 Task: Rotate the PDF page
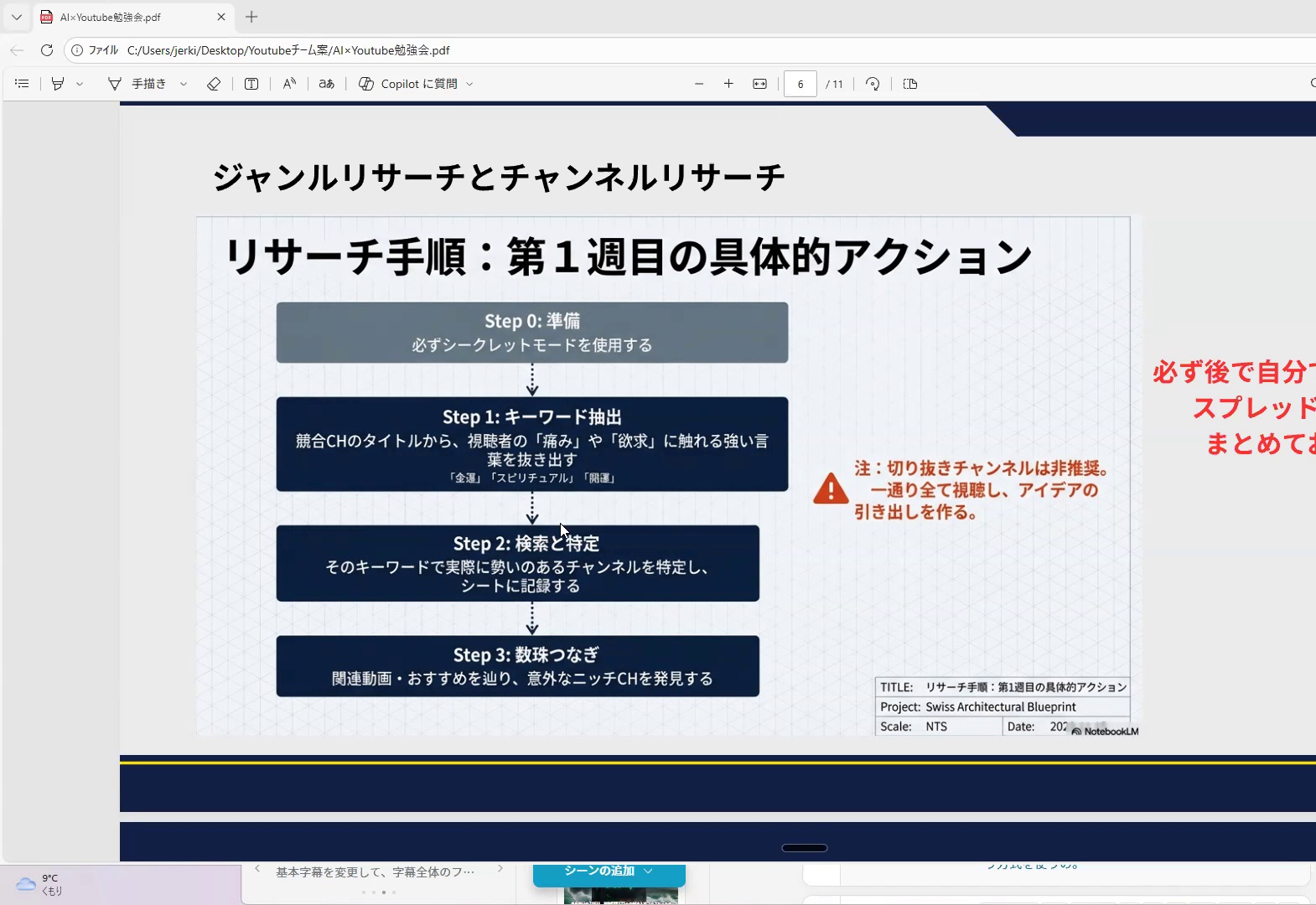tap(873, 84)
